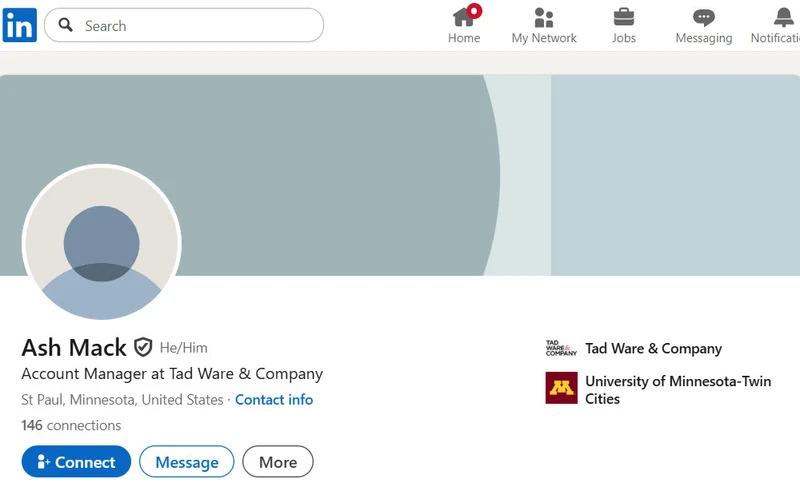Viewport: 800px width, 498px height.
Task: View the 146 connections list
Action: pyautogui.click(x=71, y=425)
